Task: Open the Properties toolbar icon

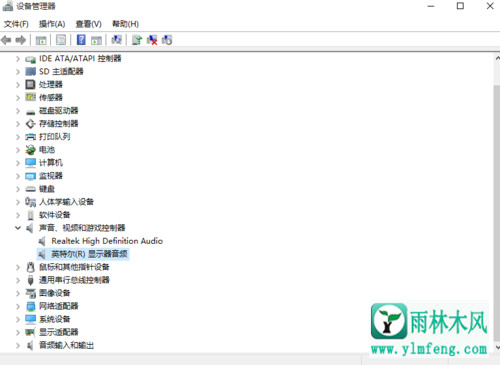Action: [61, 40]
